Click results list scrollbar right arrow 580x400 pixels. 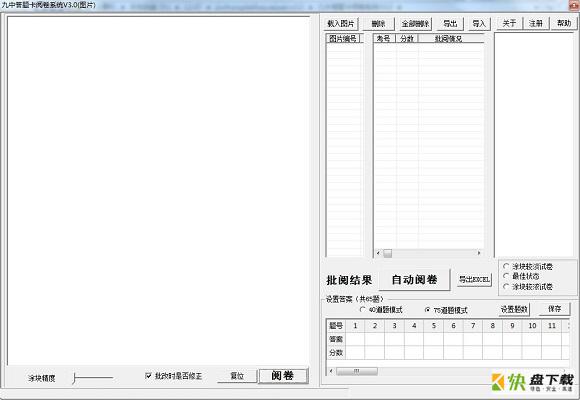[479, 253]
